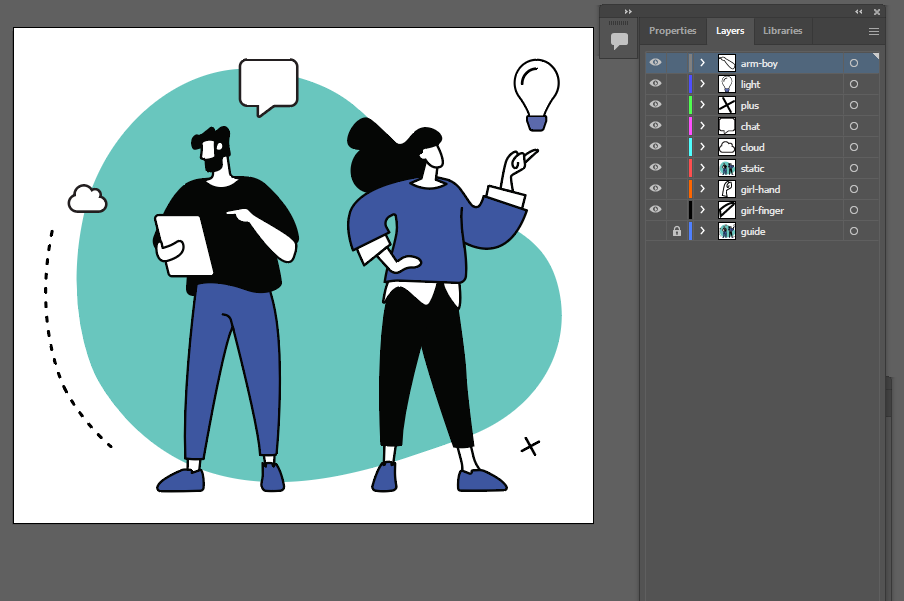Collapse the panel with double-arrow icon
904x601 pixels.
click(859, 11)
